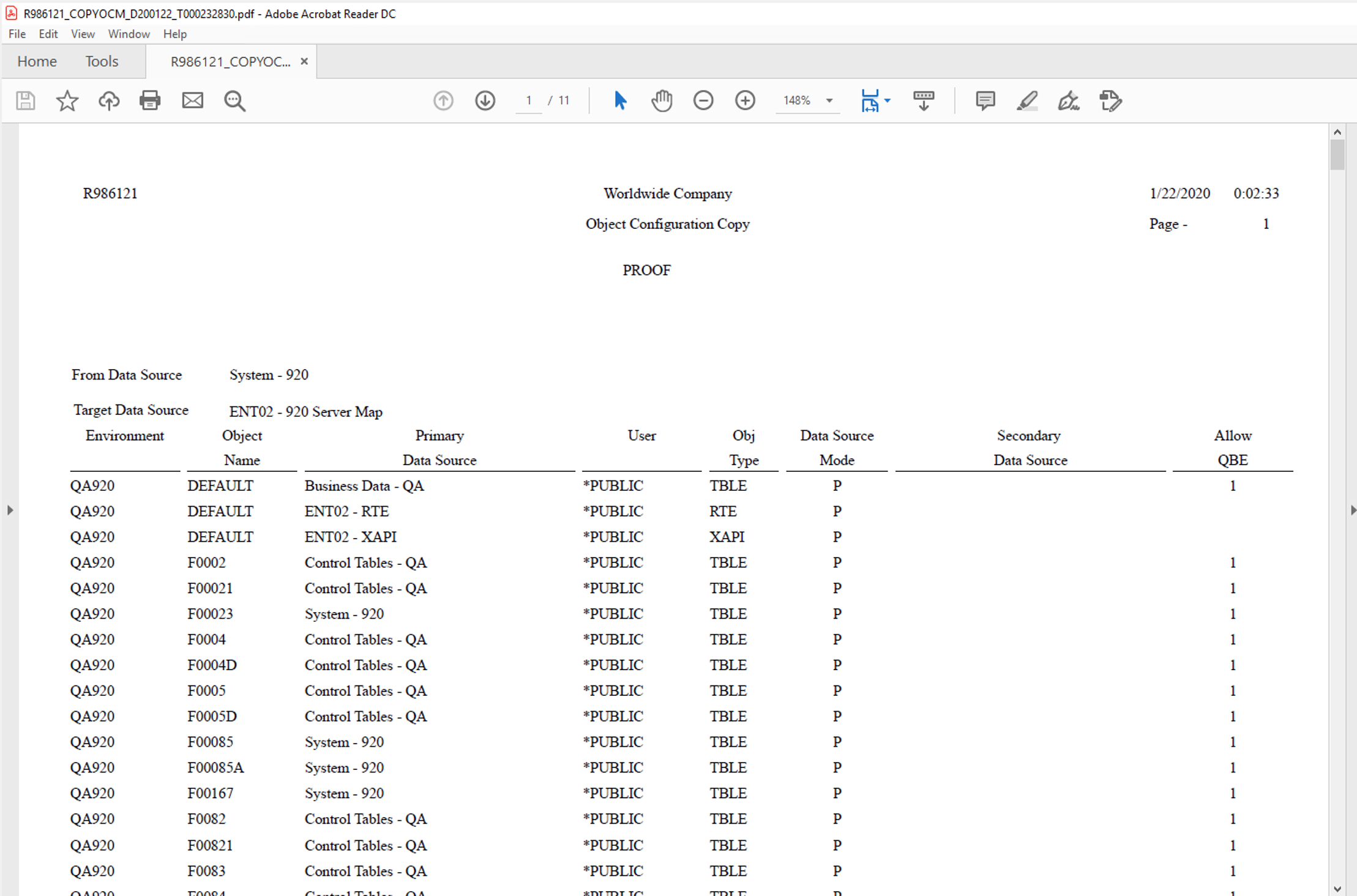The height and width of the screenshot is (896, 1357).
Task: Open the 148% zoom level dropdown
Action: 808,100
